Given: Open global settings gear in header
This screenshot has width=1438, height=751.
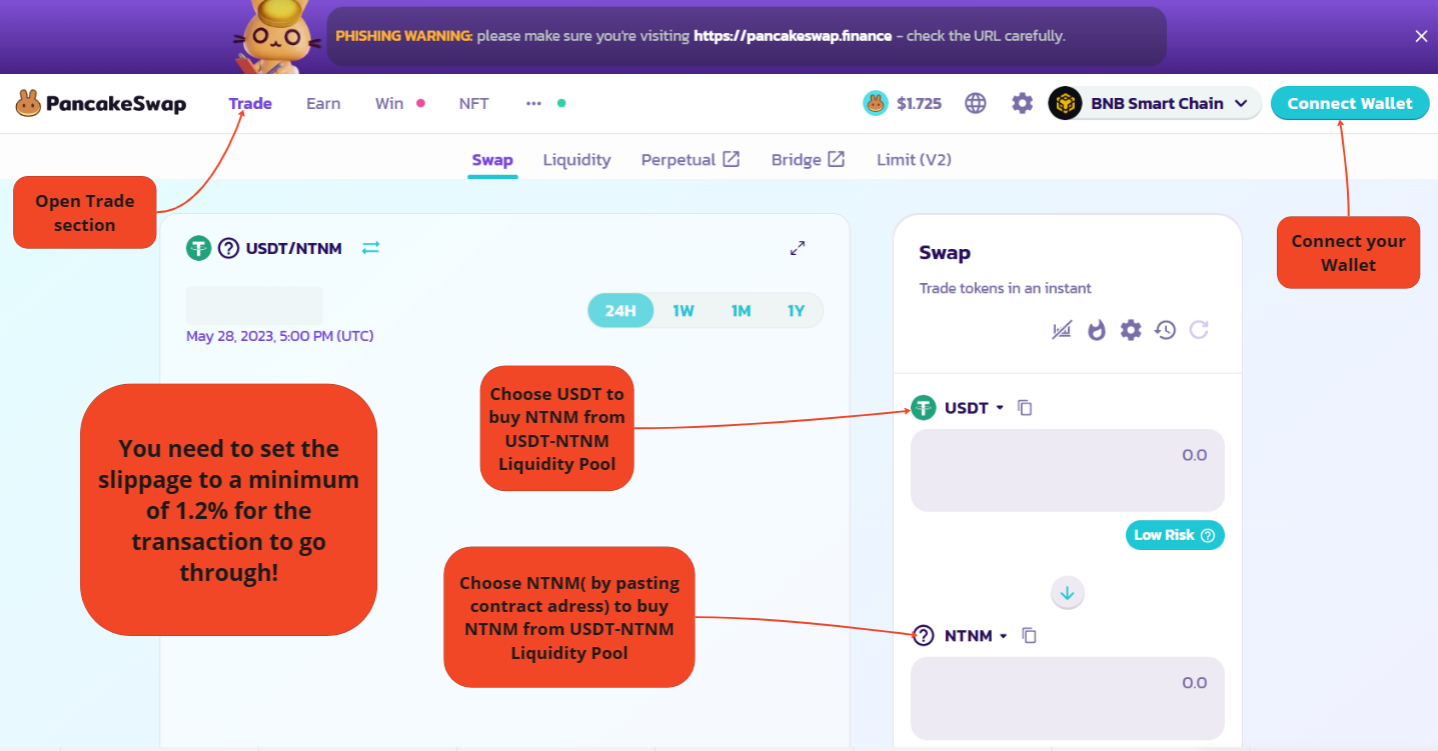Looking at the screenshot, I should coord(1022,103).
